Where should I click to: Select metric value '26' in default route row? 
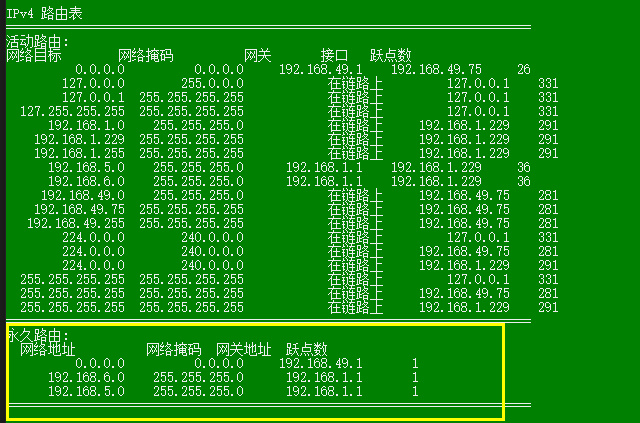coord(524,69)
